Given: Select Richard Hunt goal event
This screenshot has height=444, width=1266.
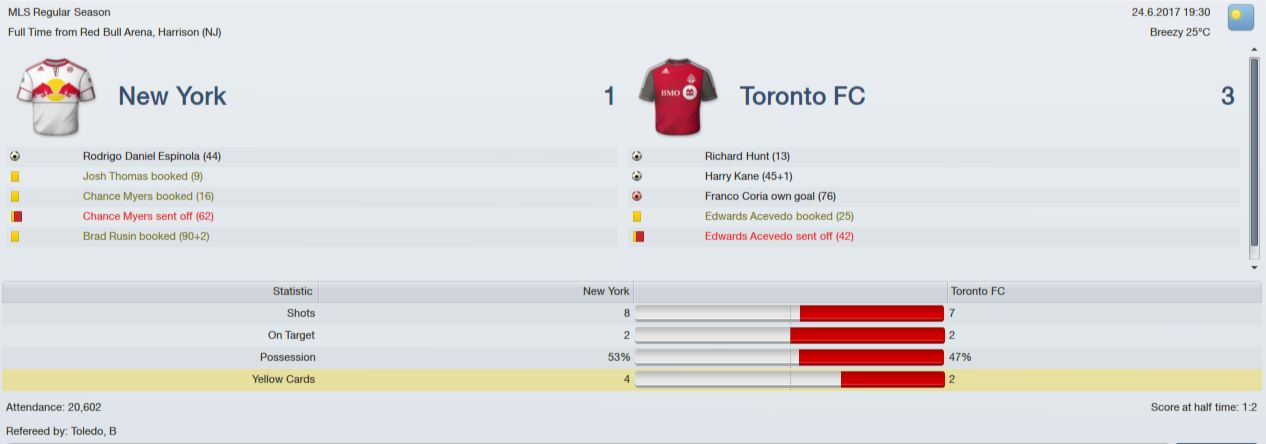Looking at the screenshot, I should click(934, 156).
